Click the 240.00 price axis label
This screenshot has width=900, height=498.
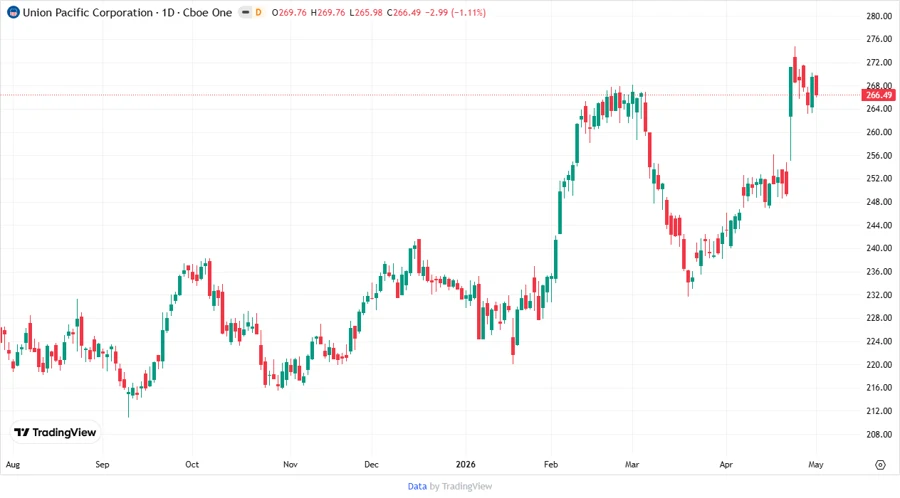879,248
